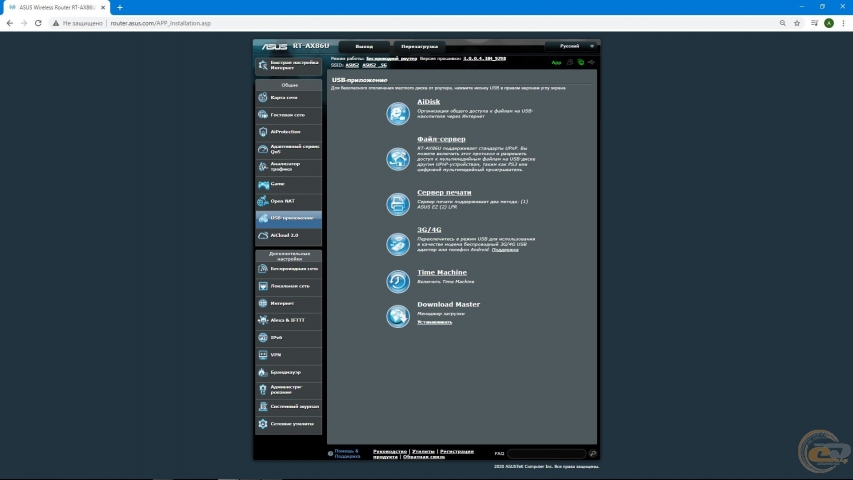Image resolution: width=853 pixels, height=480 pixels.
Task: Open Интернет in sidebar
Action: point(288,303)
